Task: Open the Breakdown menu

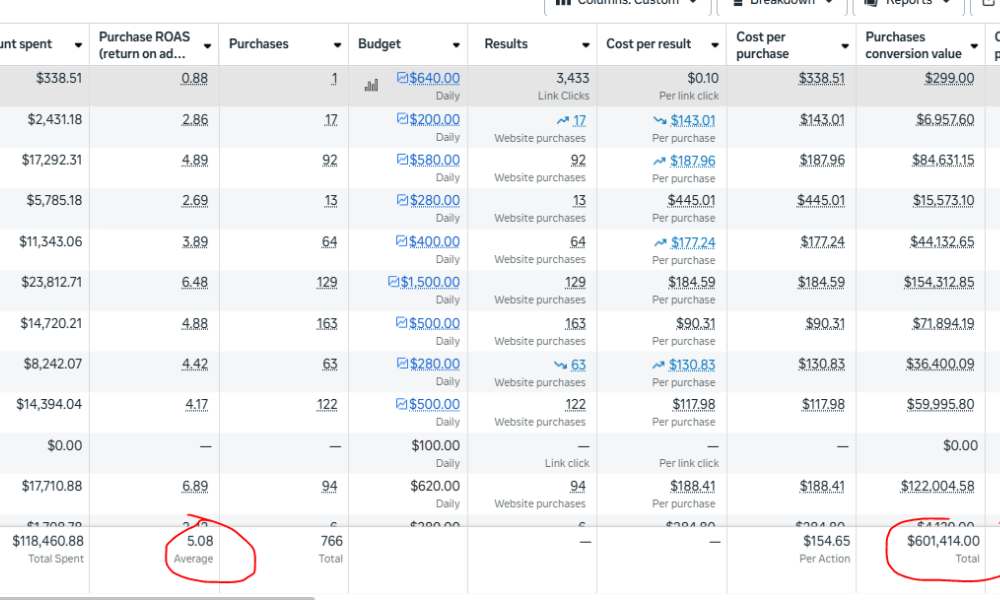Action: pos(782,4)
